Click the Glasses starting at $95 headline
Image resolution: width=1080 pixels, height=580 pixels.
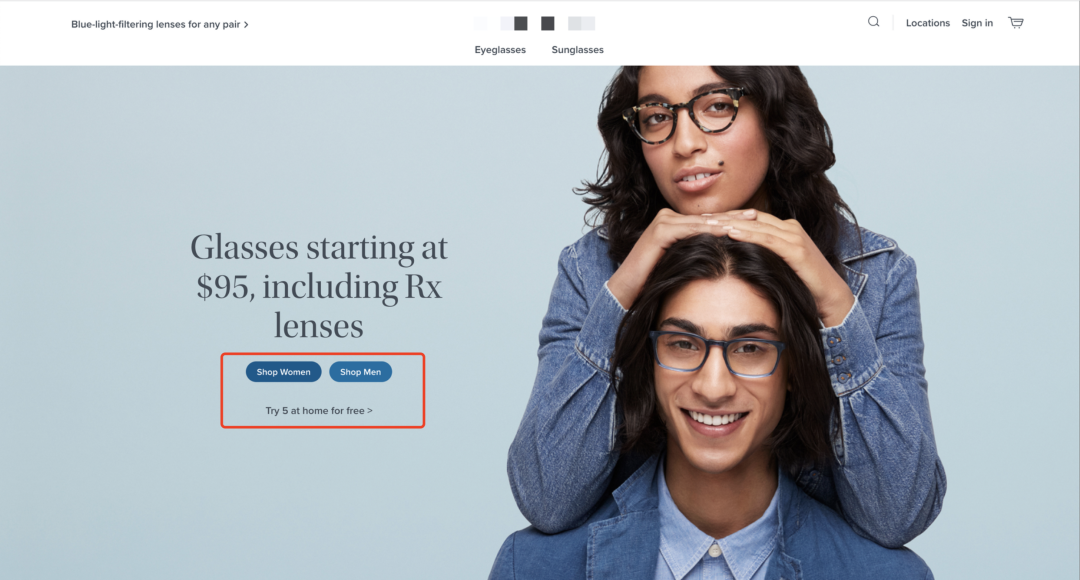(x=319, y=286)
